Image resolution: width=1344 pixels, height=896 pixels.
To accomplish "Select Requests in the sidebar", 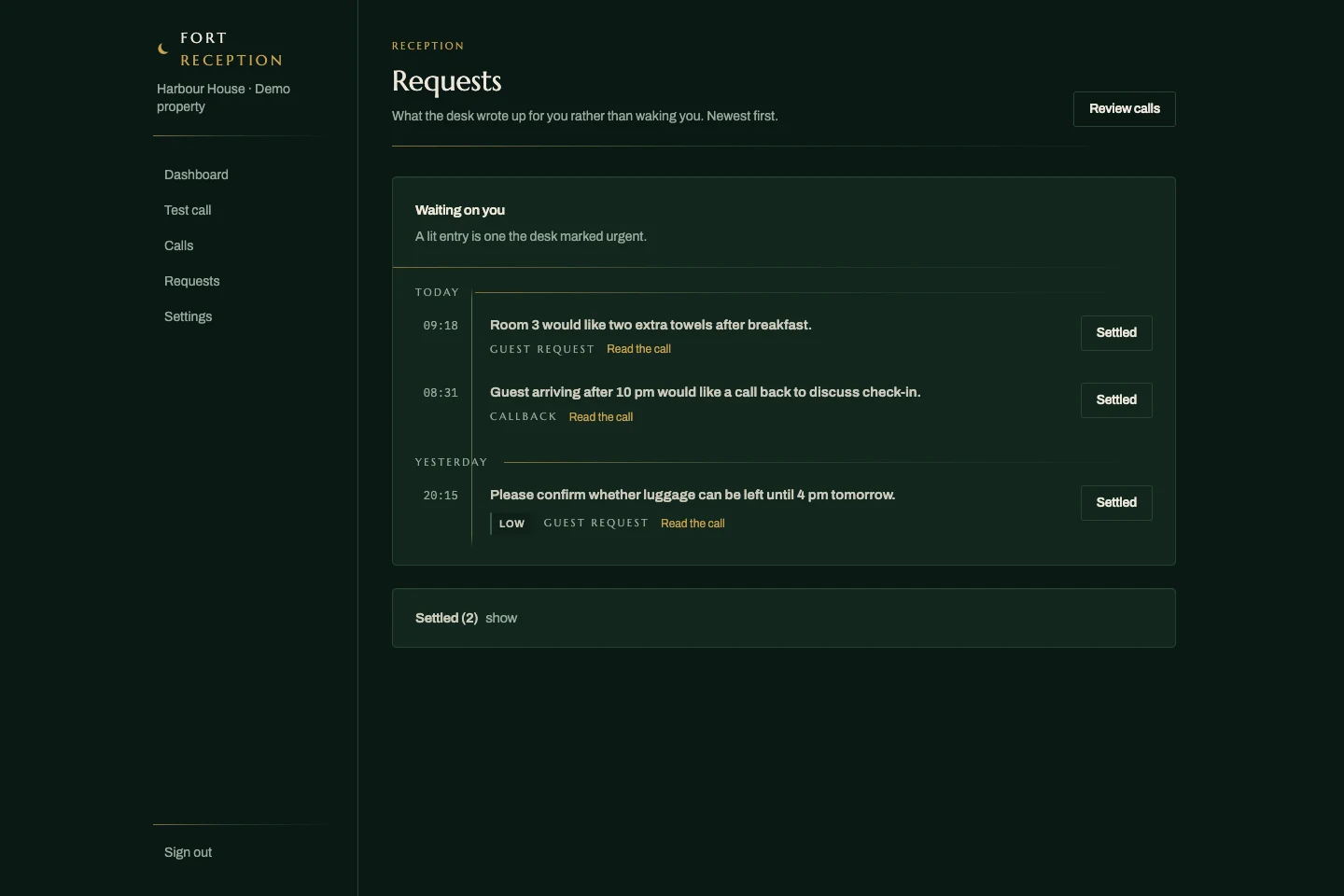I will 192,281.
